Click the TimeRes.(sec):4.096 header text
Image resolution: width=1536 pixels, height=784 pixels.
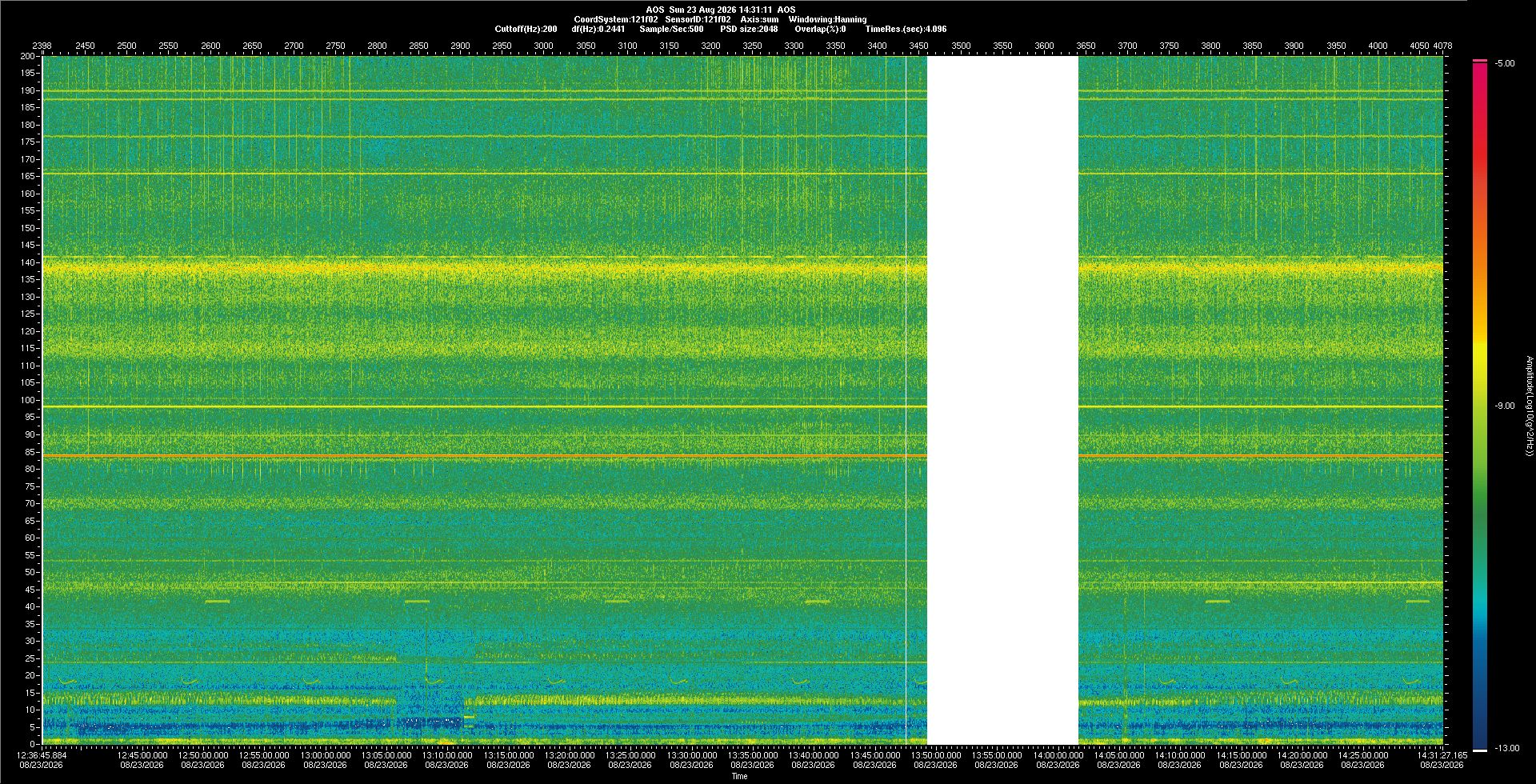[x=906, y=29]
